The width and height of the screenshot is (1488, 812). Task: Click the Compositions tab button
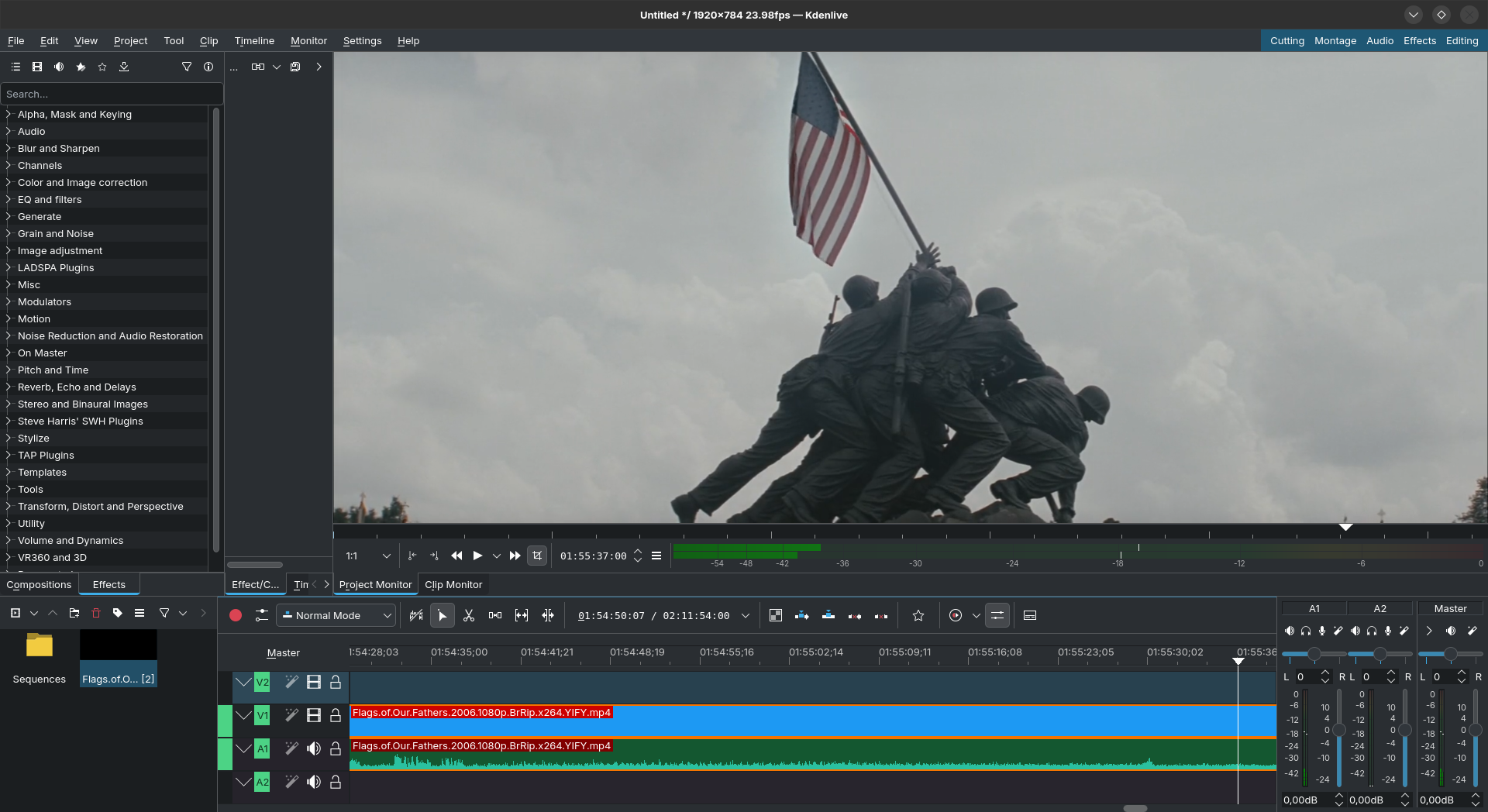[x=39, y=585]
